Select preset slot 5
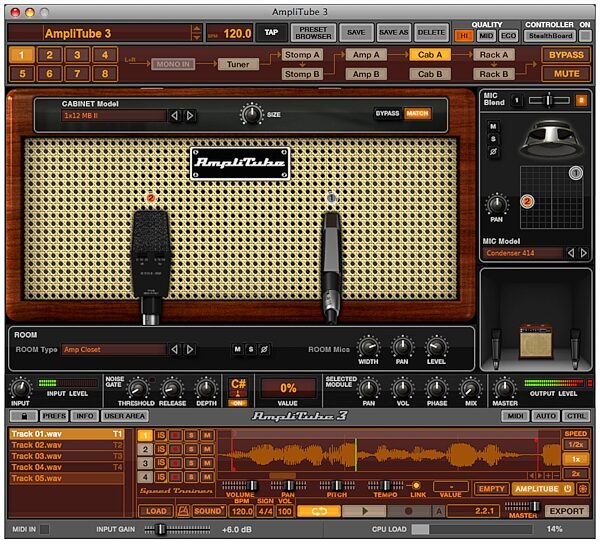 coord(22,73)
